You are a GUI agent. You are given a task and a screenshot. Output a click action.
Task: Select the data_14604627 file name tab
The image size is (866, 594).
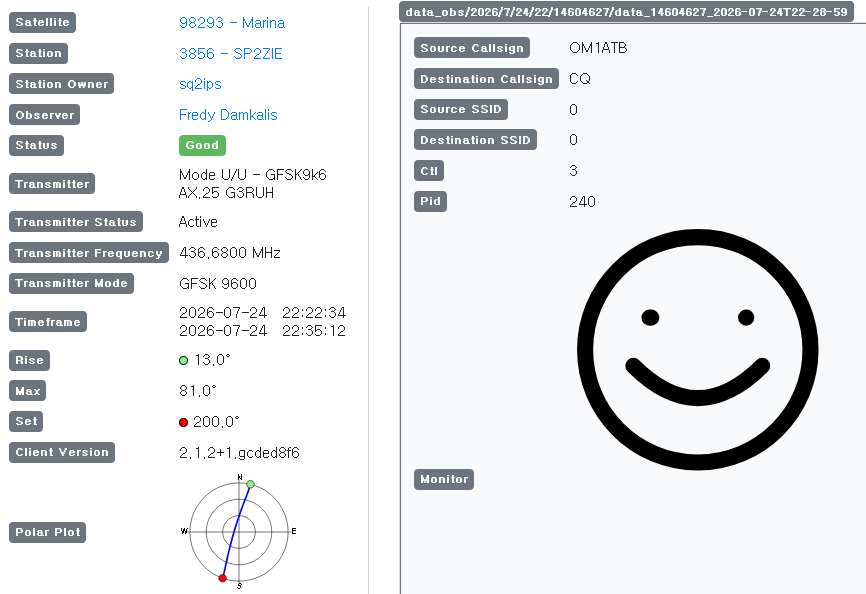[x=626, y=12]
